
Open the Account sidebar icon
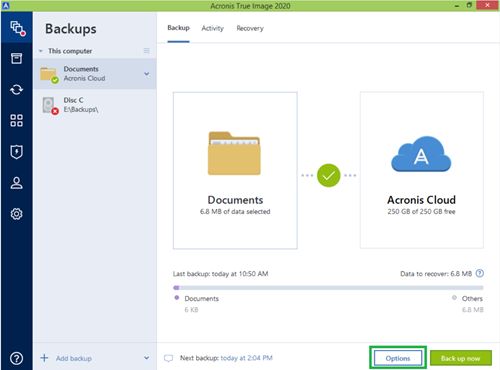coord(16,183)
